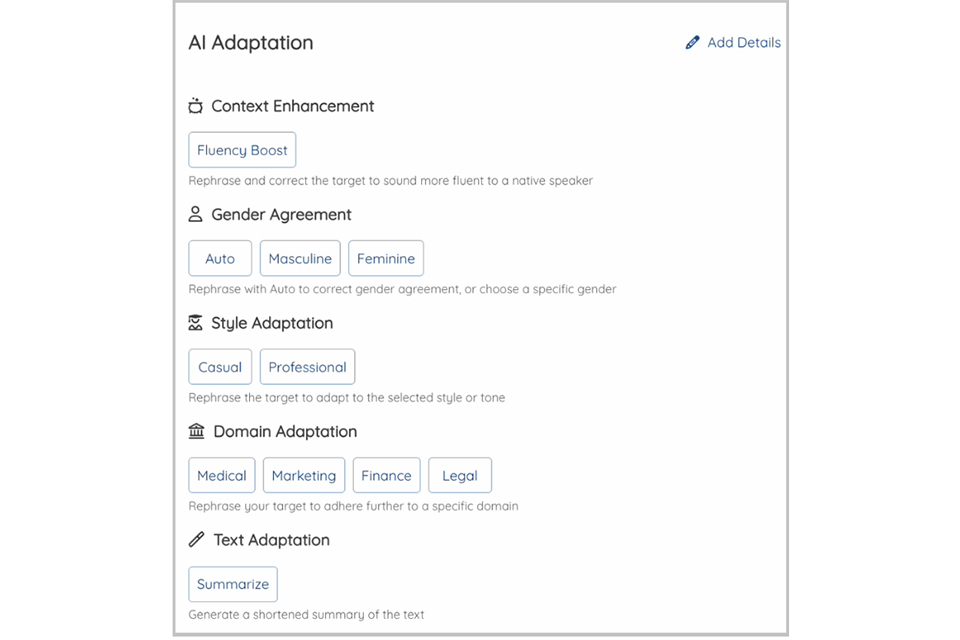Image resolution: width=960 pixels, height=640 pixels.
Task: Select the Professional style
Action: [307, 367]
